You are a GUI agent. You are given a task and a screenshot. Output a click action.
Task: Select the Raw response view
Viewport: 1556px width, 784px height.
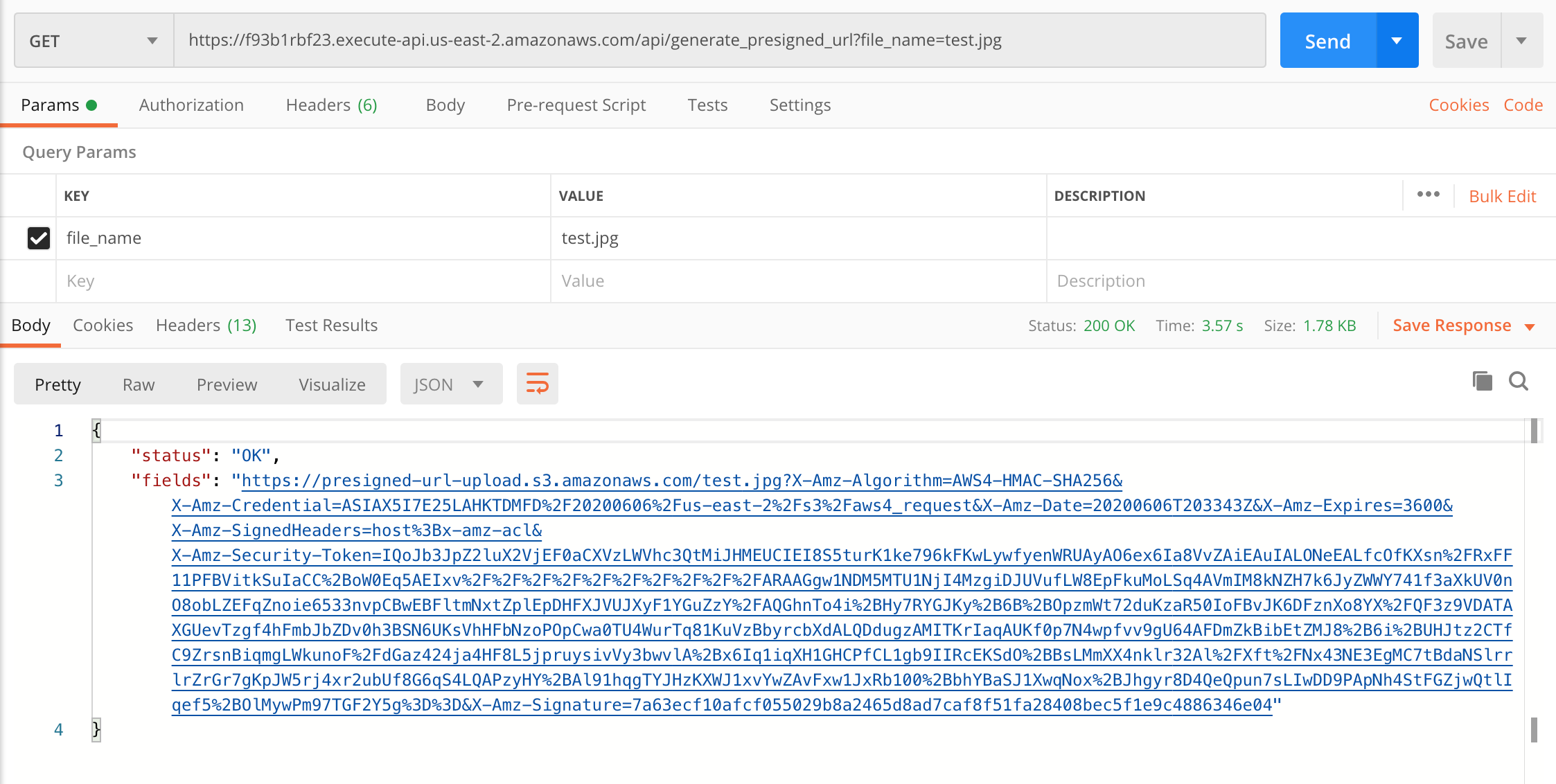click(139, 384)
